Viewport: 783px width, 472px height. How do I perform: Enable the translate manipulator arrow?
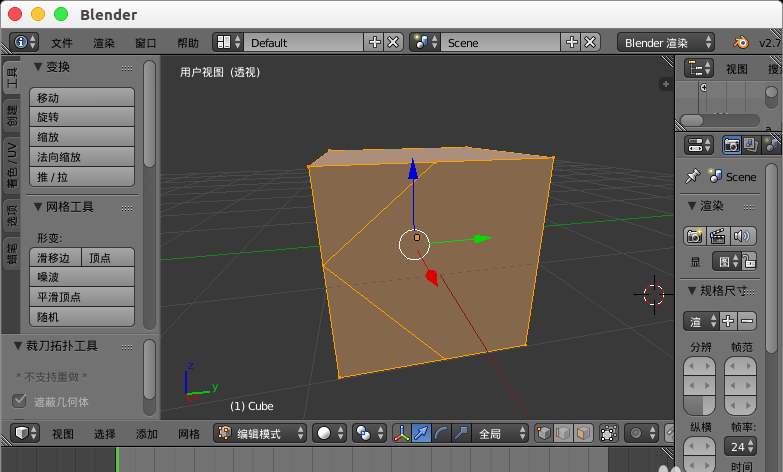(421, 433)
